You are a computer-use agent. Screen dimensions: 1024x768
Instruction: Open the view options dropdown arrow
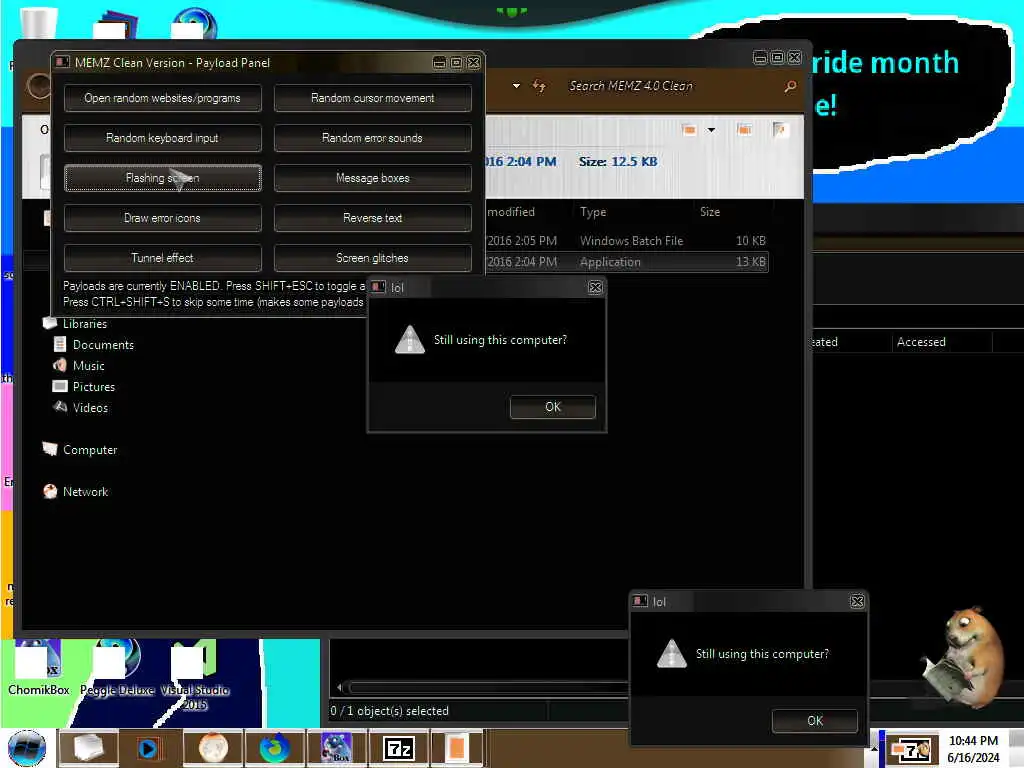point(711,130)
